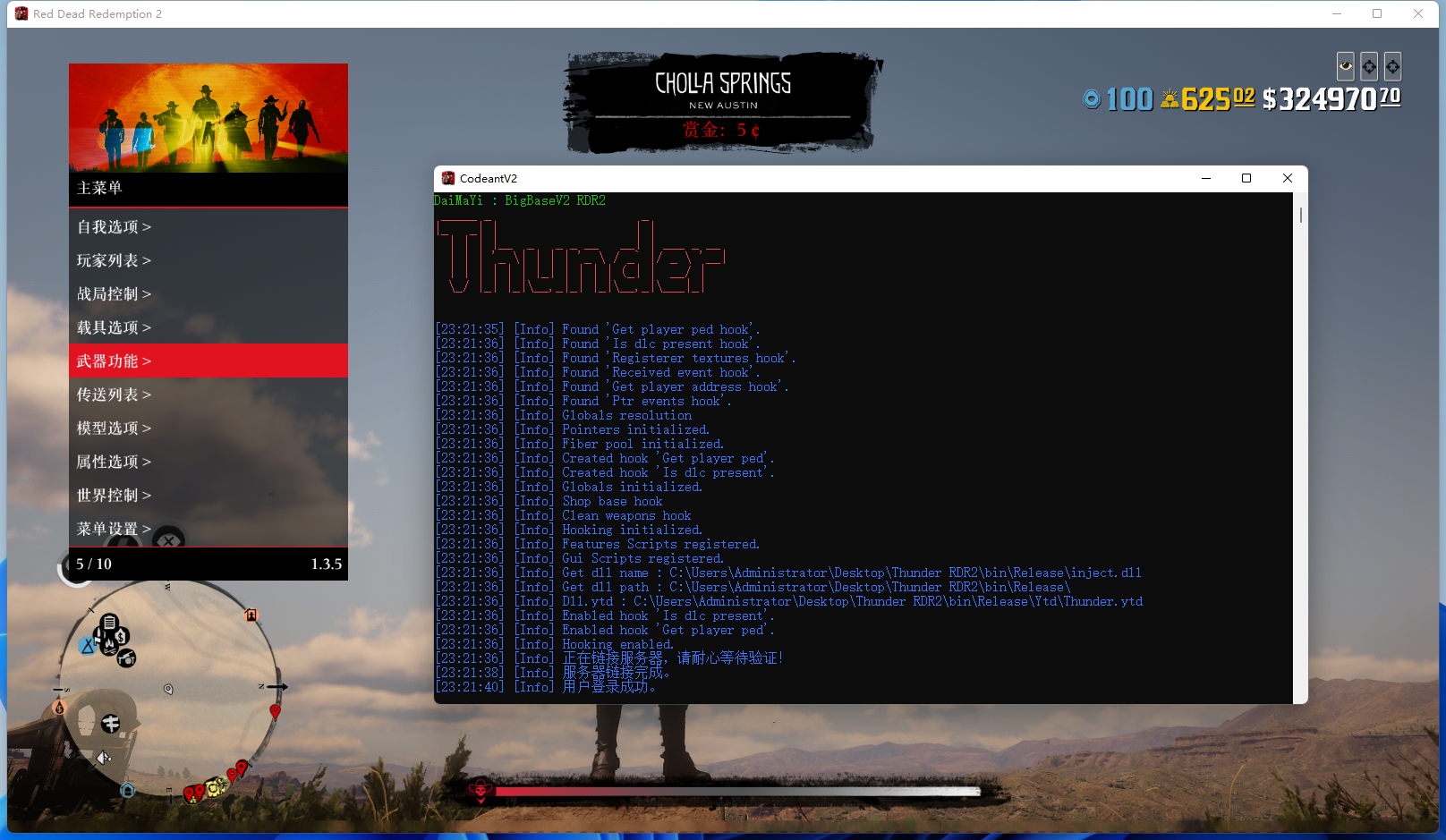Viewport: 1446px width, 840px height.
Task: Click the 'Get dll name' inject.dll log line
Action: tap(788, 573)
